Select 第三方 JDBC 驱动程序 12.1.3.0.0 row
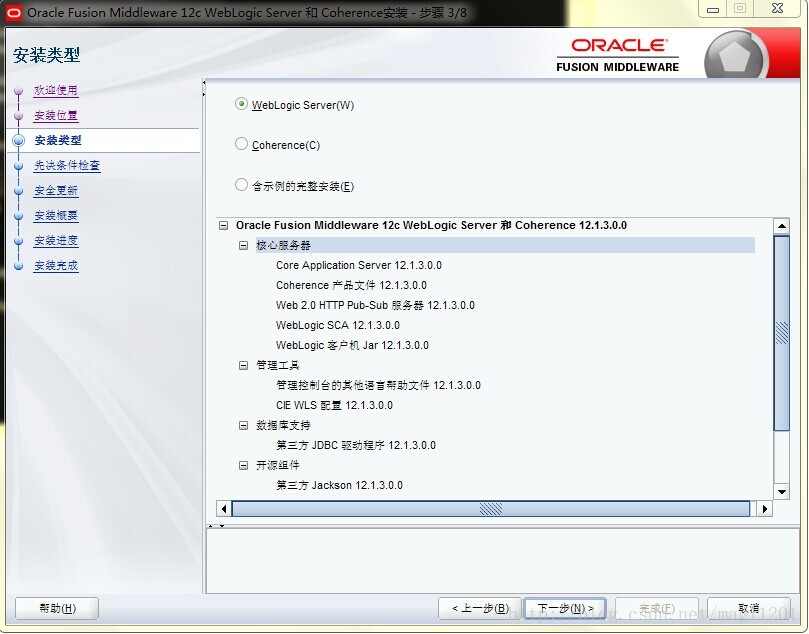This screenshot has height=634, width=809. [x=355, y=445]
